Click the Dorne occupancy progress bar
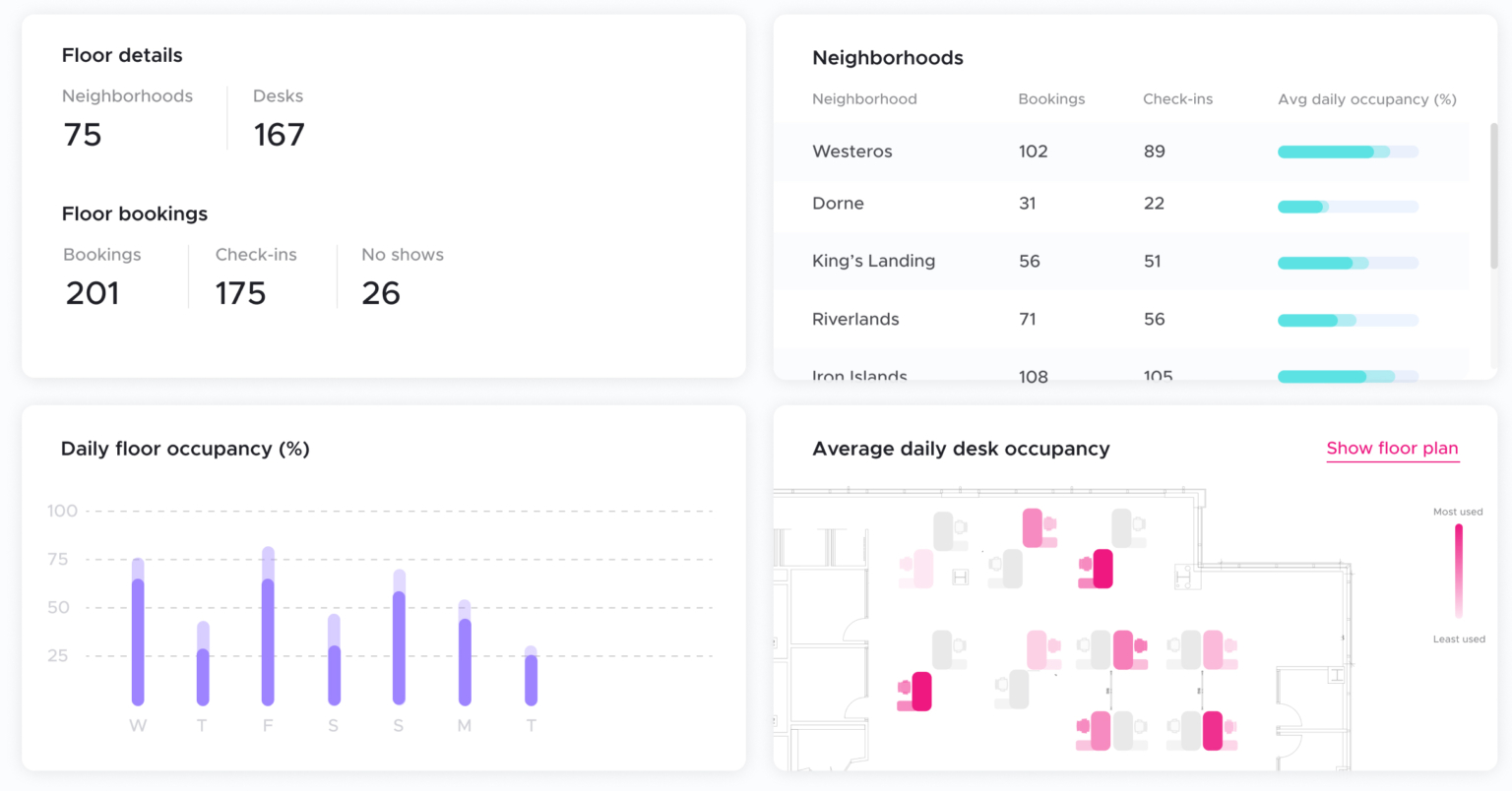1512x791 pixels. pos(1348,207)
